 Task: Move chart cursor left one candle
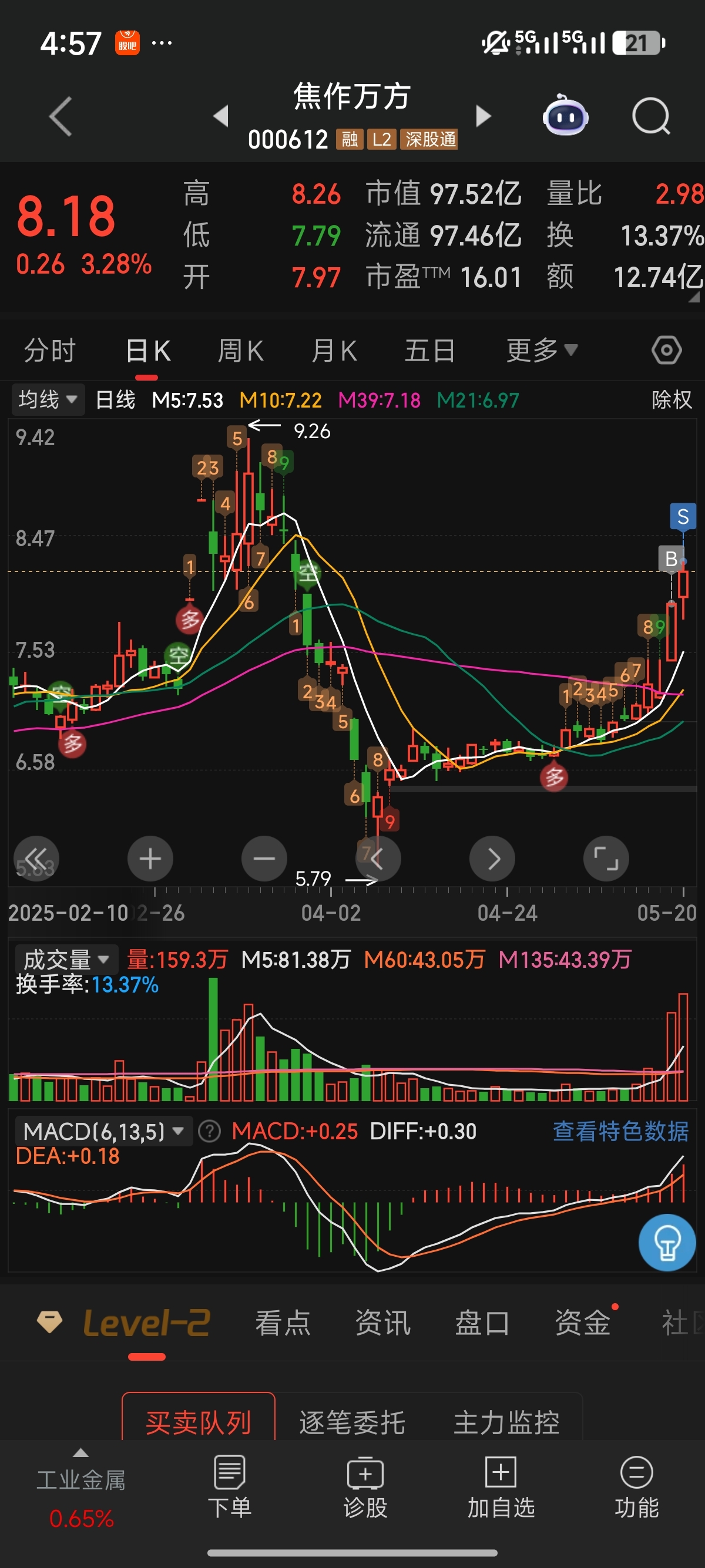click(378, 858)
